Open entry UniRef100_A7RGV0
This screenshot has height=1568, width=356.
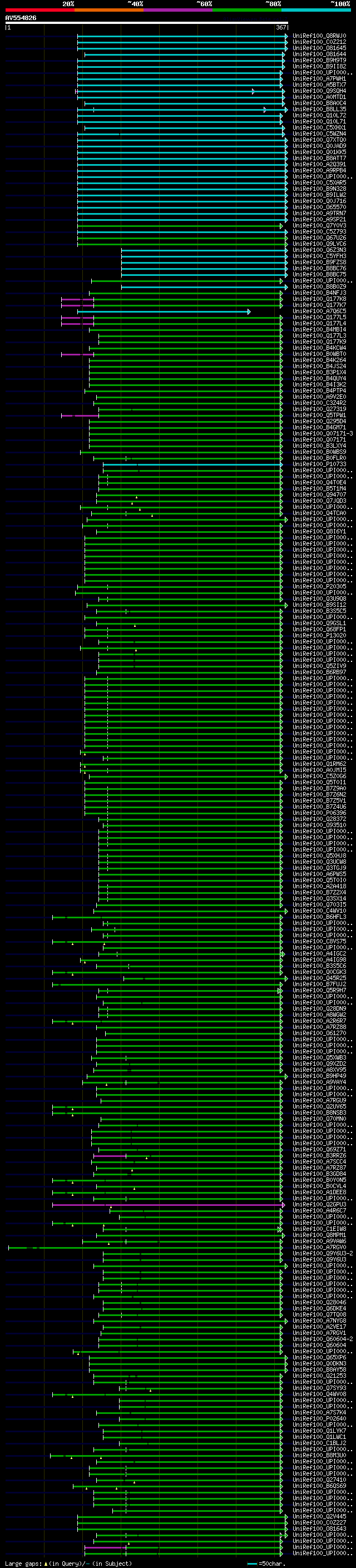tap(319, 1247)
